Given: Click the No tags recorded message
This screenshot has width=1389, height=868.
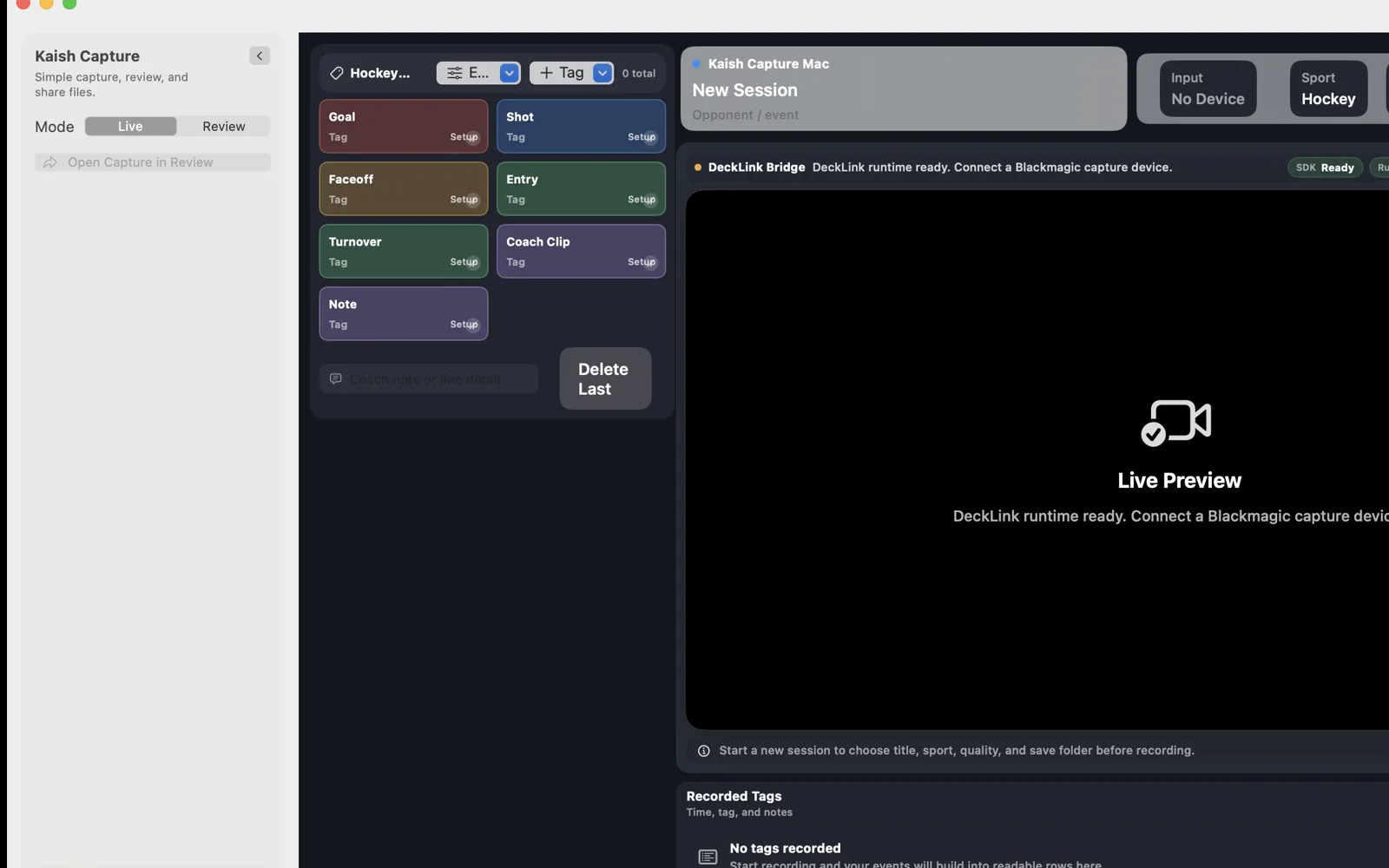Looking at the screenshot, I should pyautogui.click(x=786, y=848).
